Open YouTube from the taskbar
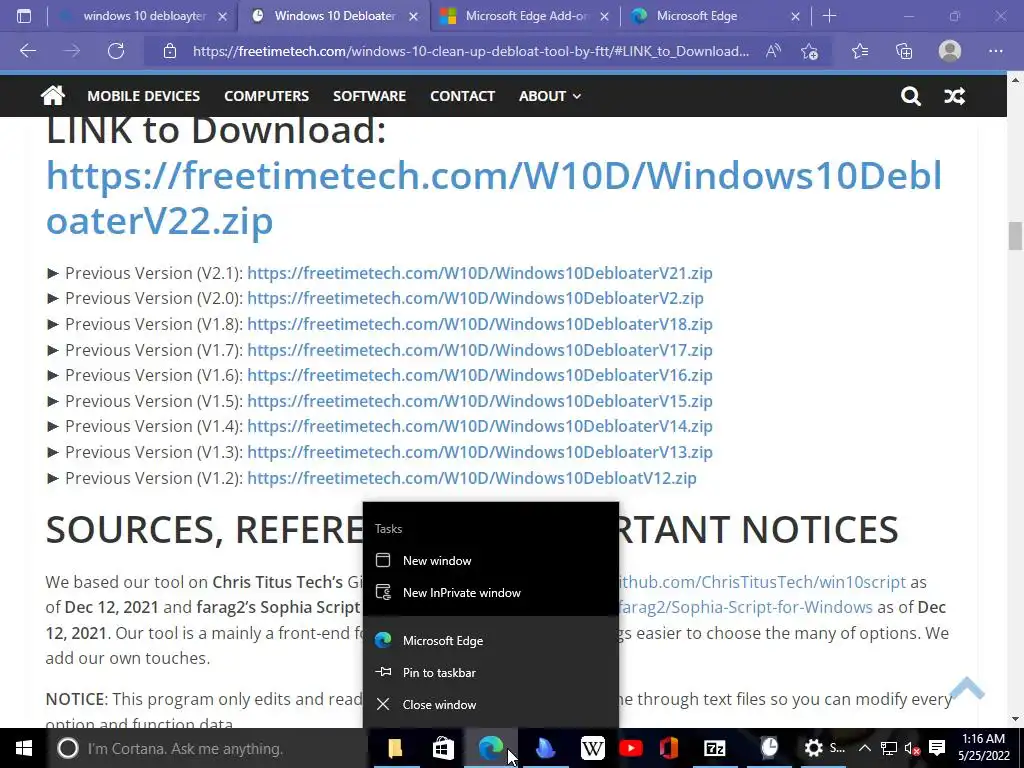Image resolution: width=1024 pixels, height=768 pixels. (630, 748)
